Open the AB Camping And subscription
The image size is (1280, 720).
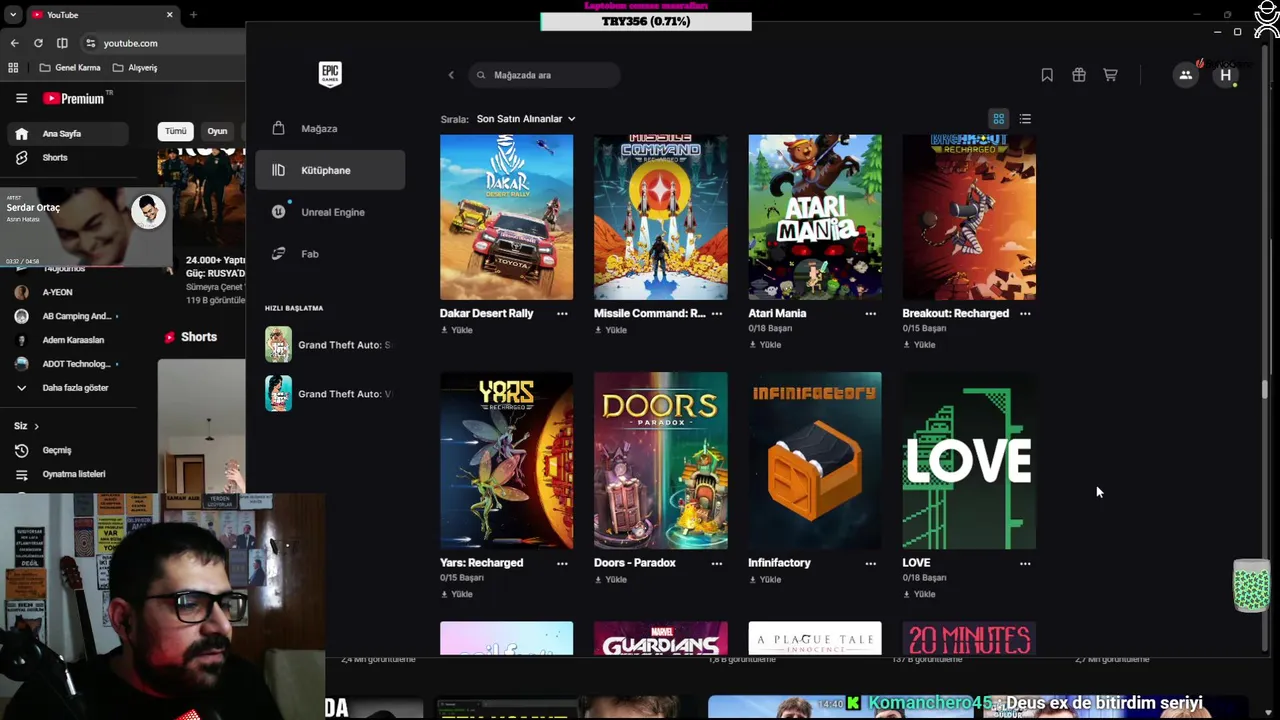(68, 316)
